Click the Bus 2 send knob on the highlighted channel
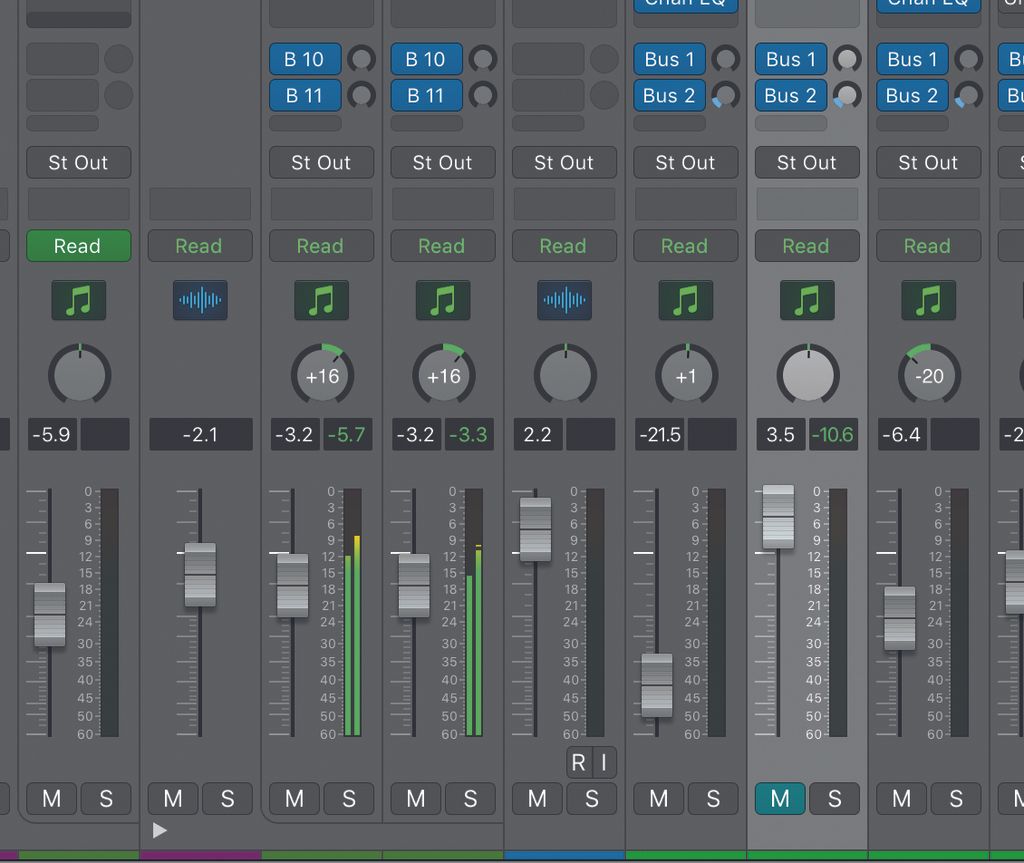This screenshot has height=863, width=1024. tap(848, 96)
